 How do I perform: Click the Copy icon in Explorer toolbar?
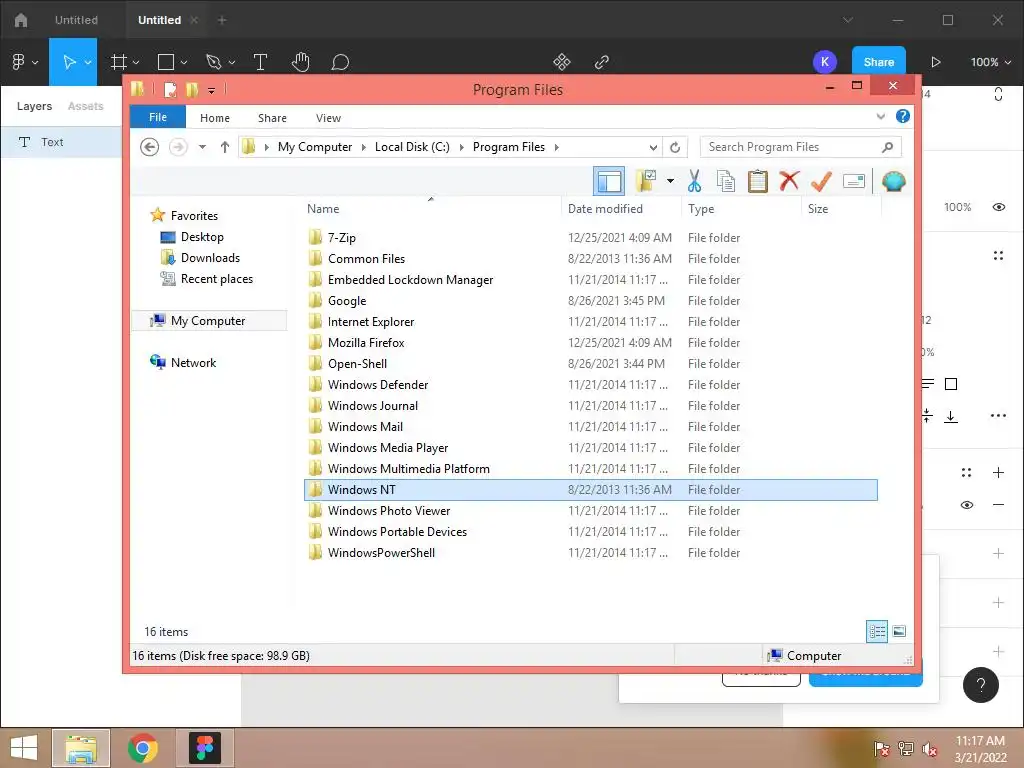tap(726, 181)
